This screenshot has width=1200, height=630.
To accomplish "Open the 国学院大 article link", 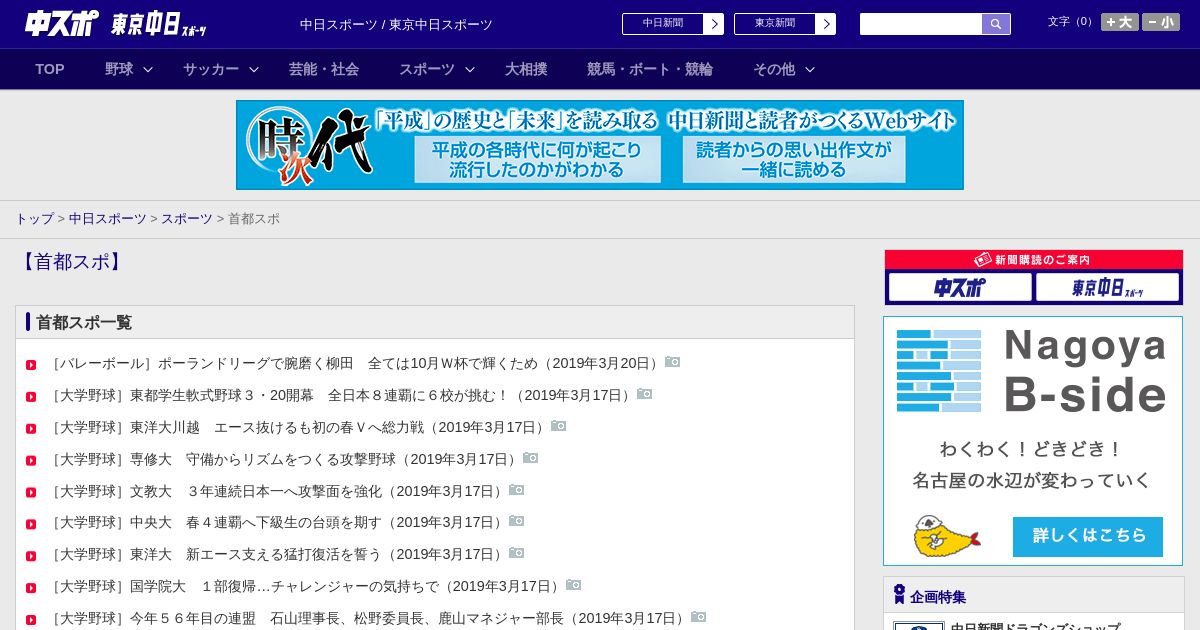I will [x=306, y=586].
